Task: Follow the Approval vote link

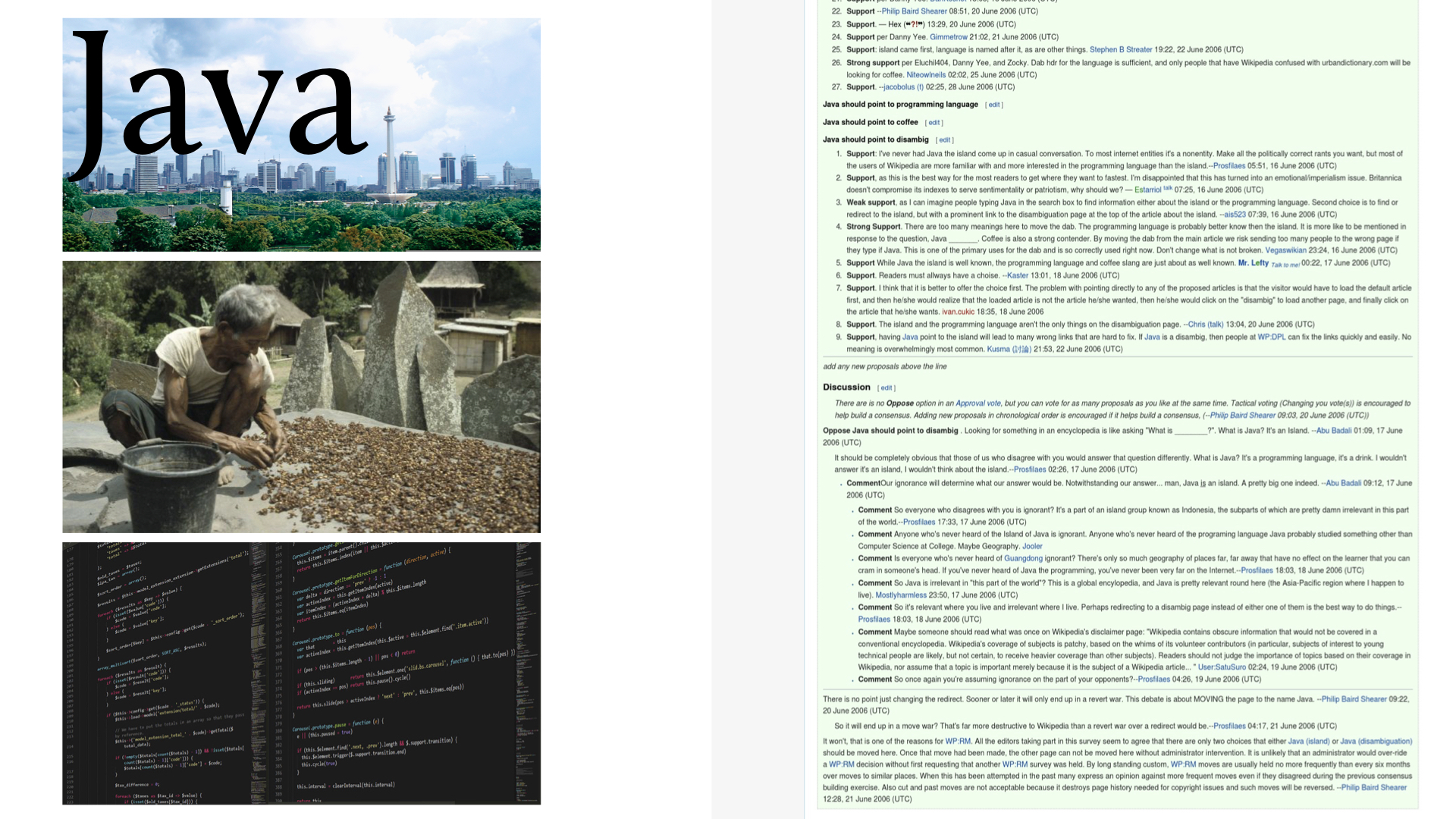Action: click(x=977, y=403)
